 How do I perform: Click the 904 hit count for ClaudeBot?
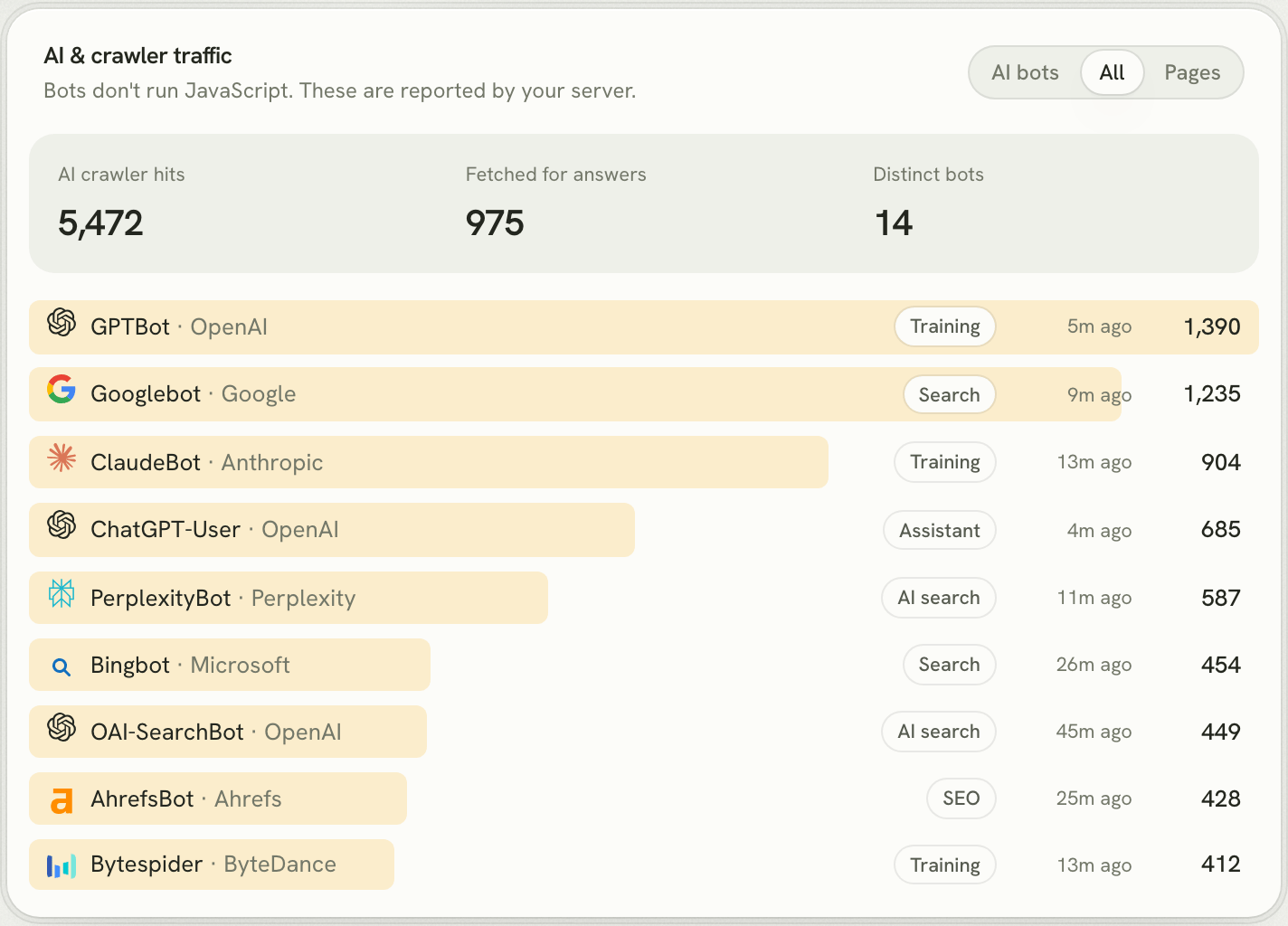point(1221,463)
